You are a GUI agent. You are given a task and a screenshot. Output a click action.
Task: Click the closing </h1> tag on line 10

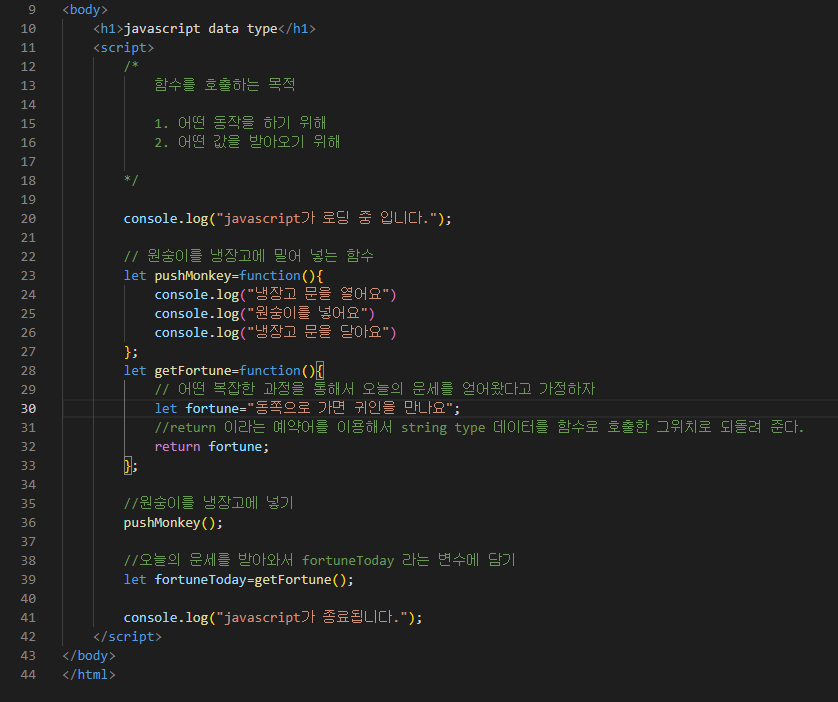tap(297, 29)
